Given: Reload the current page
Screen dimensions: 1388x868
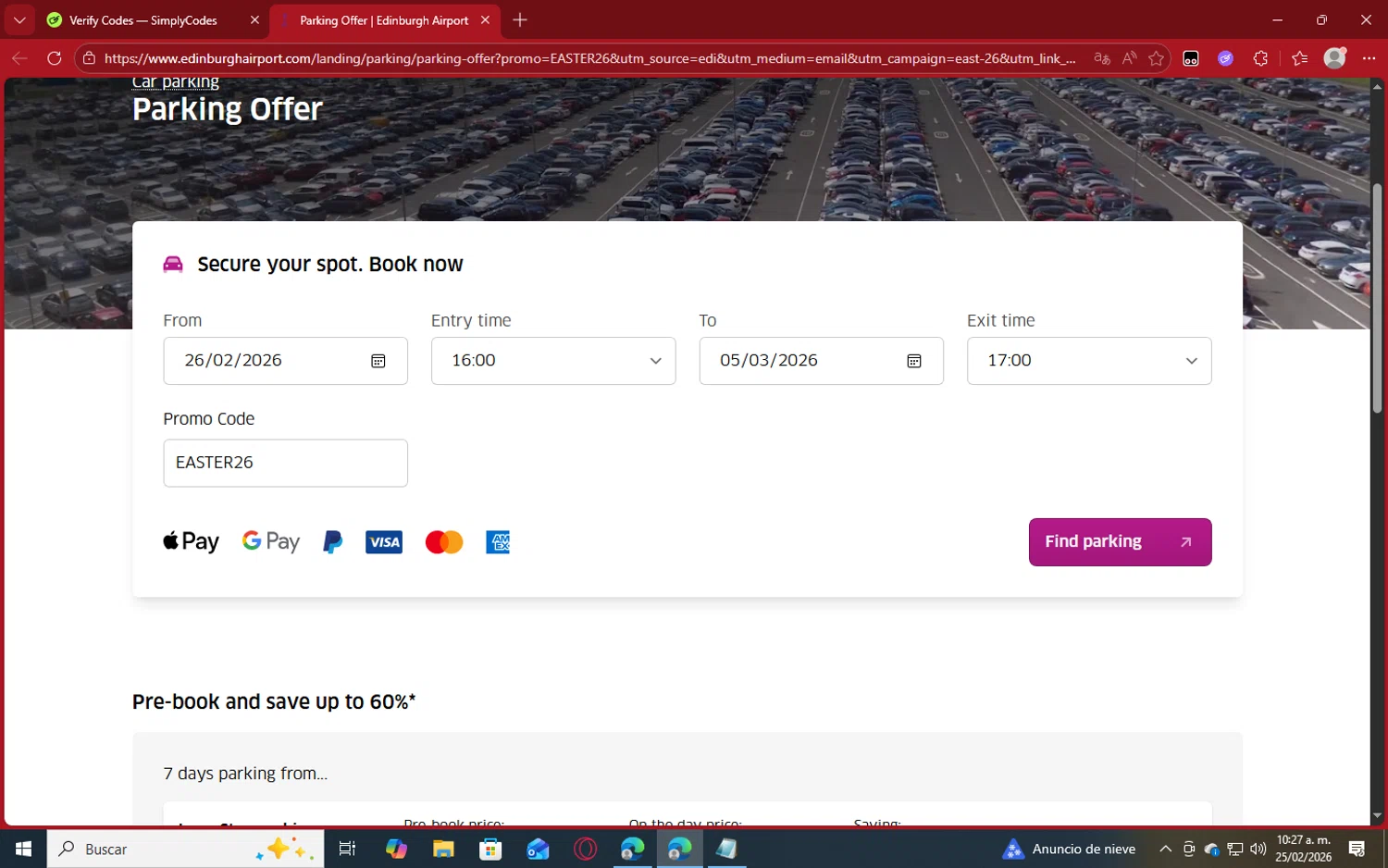Looking at the screenshot, I should [55, 58].
